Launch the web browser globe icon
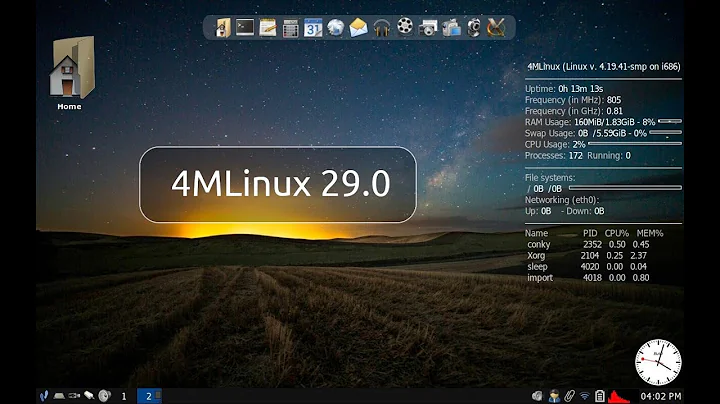Screen dimensions: 720x404 click(336, 28)
